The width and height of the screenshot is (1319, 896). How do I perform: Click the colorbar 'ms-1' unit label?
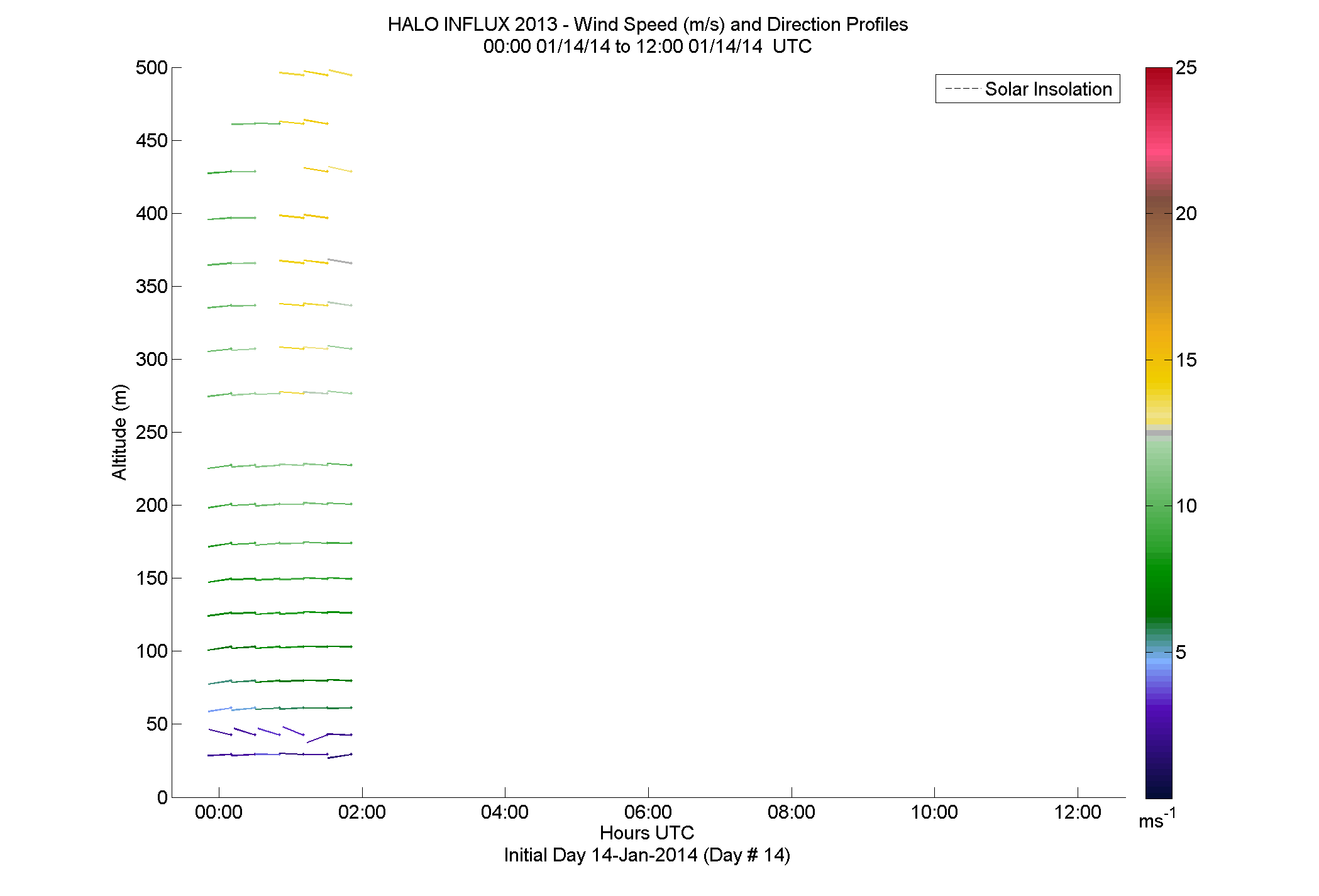click(1157, 819)
